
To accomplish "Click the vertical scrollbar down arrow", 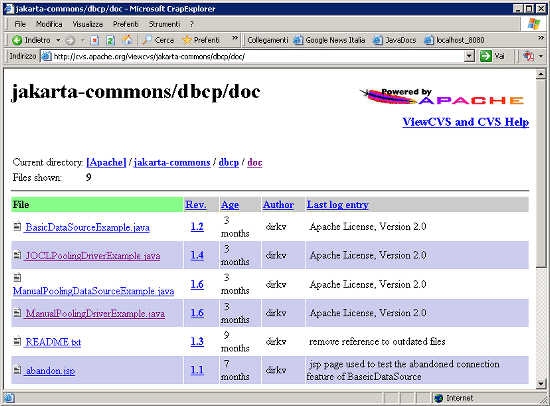I will click(541, 384).
